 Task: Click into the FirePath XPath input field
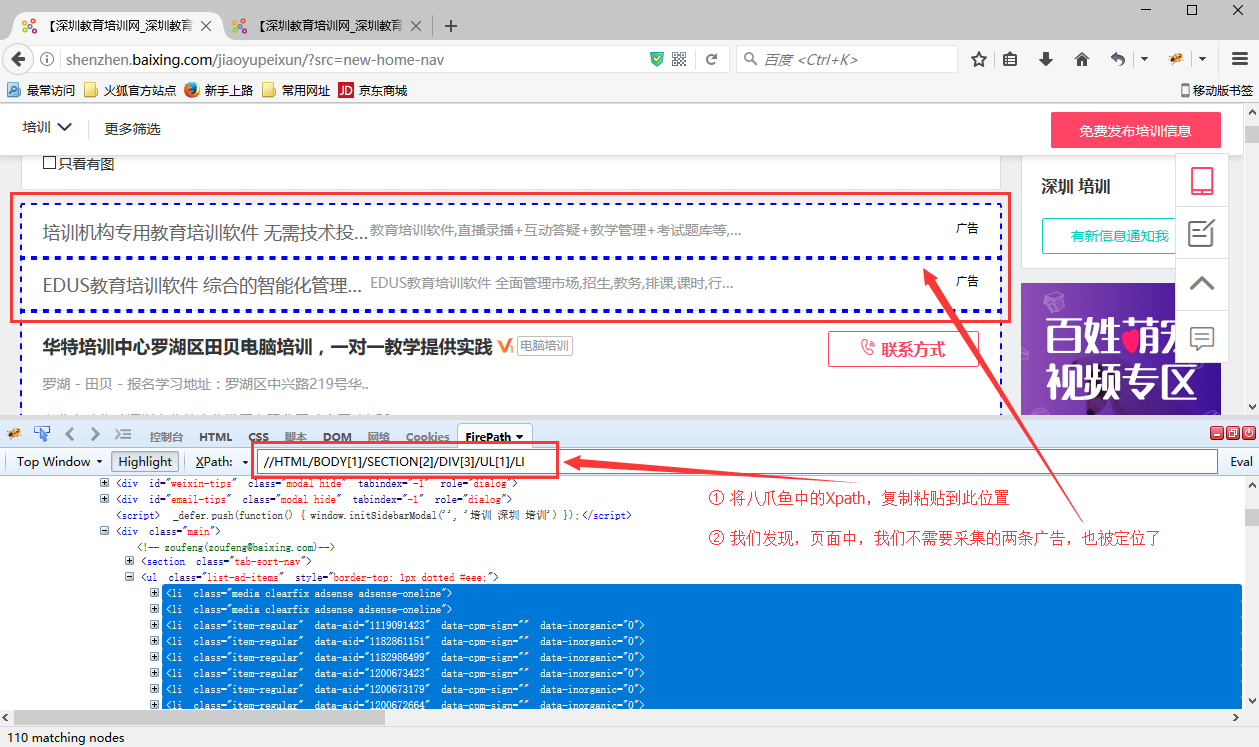[738, 462]
